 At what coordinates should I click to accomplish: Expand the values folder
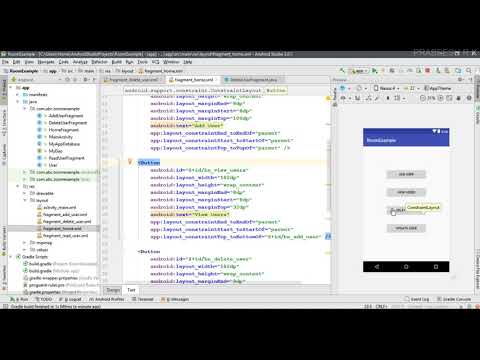tap(25, 250)
